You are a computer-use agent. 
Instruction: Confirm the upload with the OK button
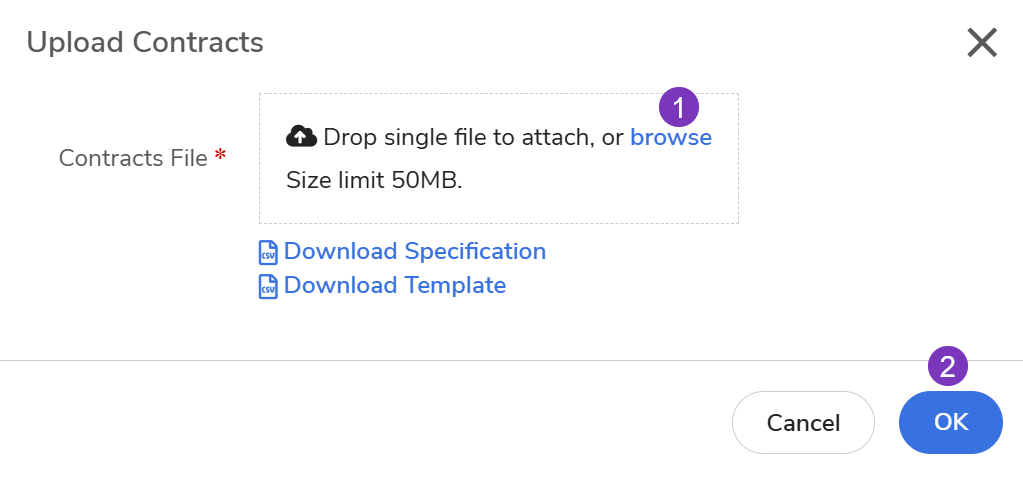pyautogui.click(x=950, y=422)
